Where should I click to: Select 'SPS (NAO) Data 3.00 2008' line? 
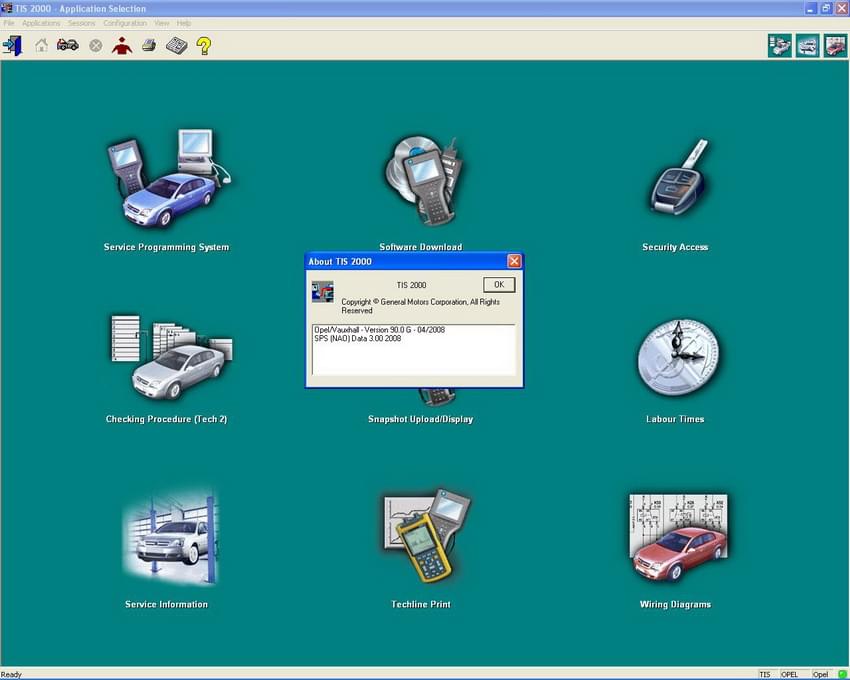click(358, 338)
